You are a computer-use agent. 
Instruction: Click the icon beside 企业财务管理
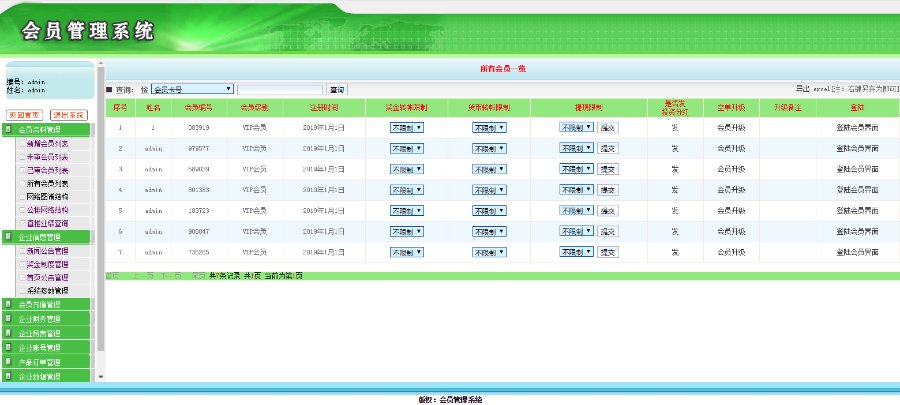9,318
